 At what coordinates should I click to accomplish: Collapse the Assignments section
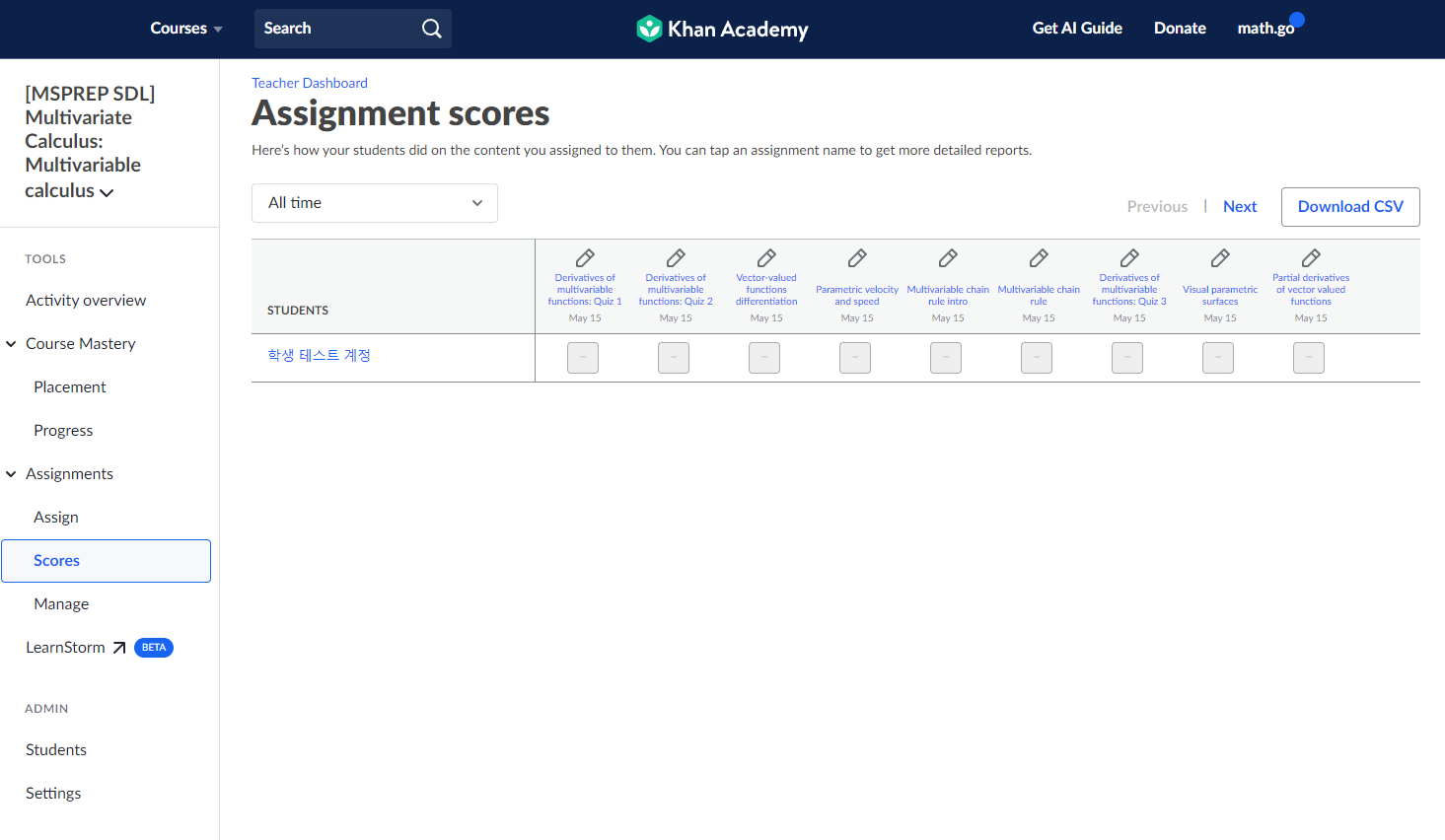click(12, 474)
